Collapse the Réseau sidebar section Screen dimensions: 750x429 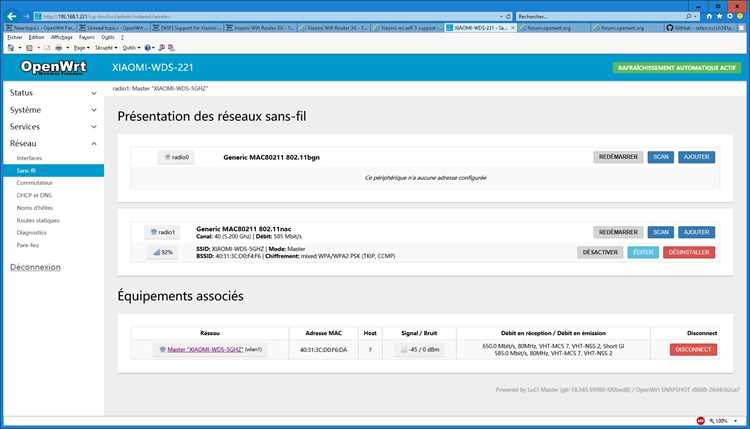(x=53, y=143)
